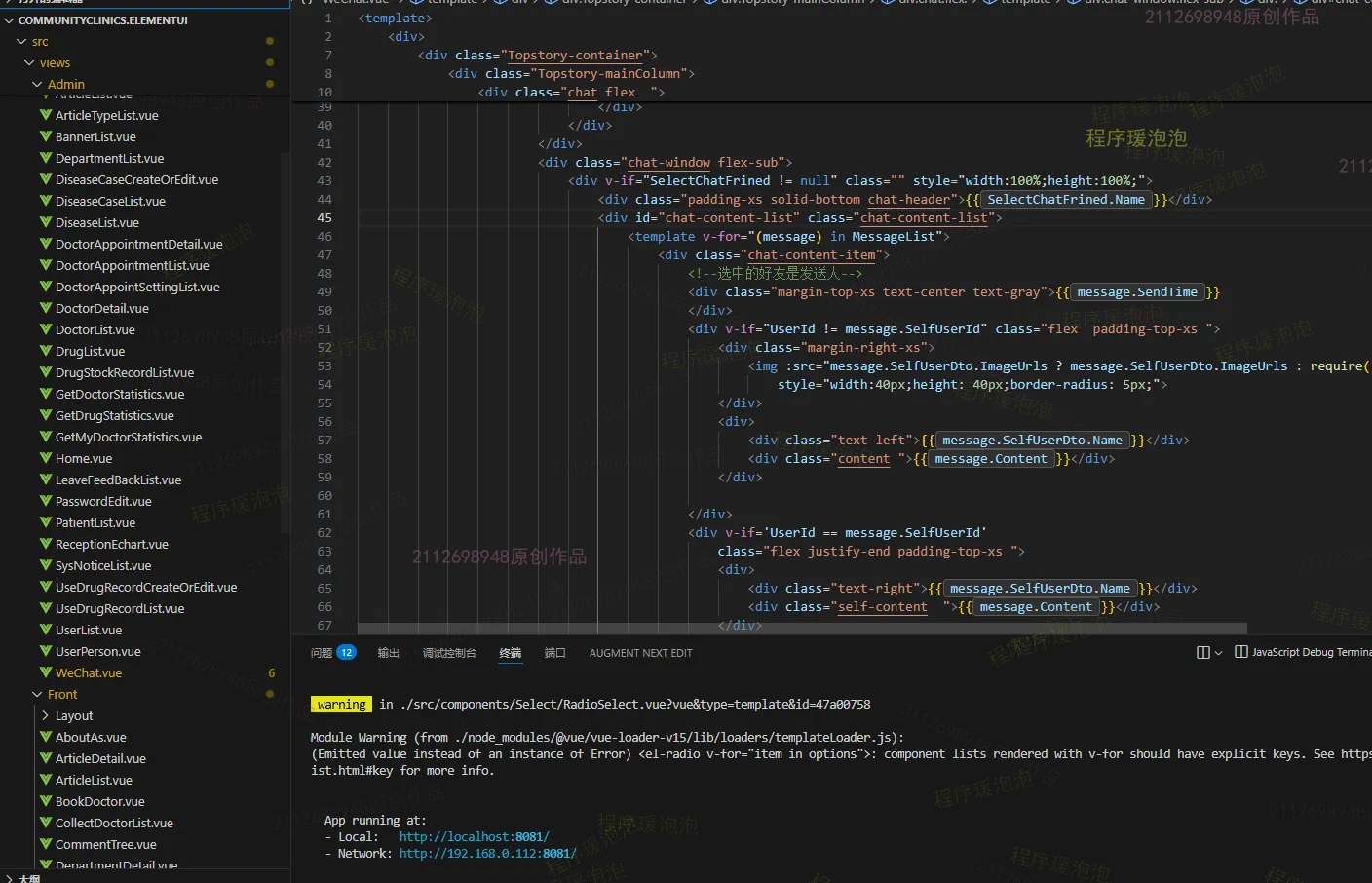Open DoctorList.vue file
Image resolution: width=1372 pixels, height=883 pixels.
[95, 329]
